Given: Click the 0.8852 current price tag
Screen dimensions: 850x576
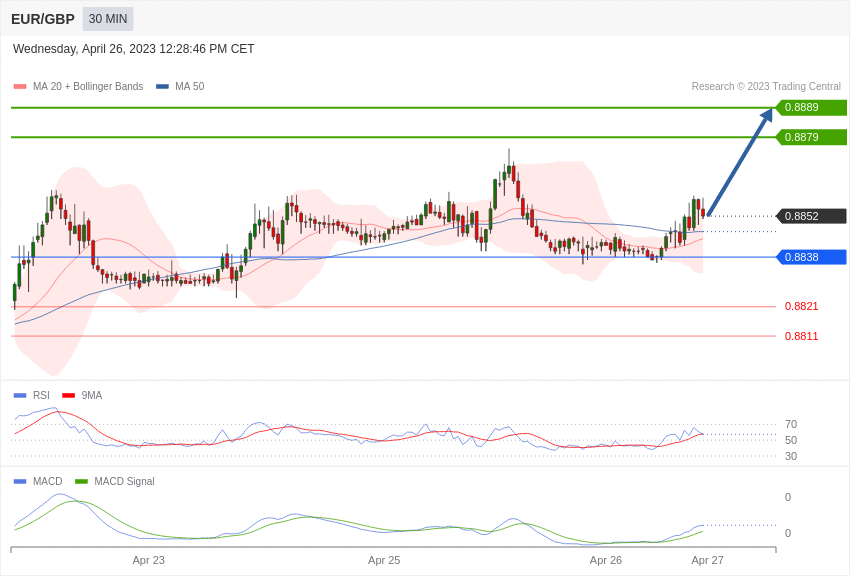Looking at the screenshot, I should [812, 216].
